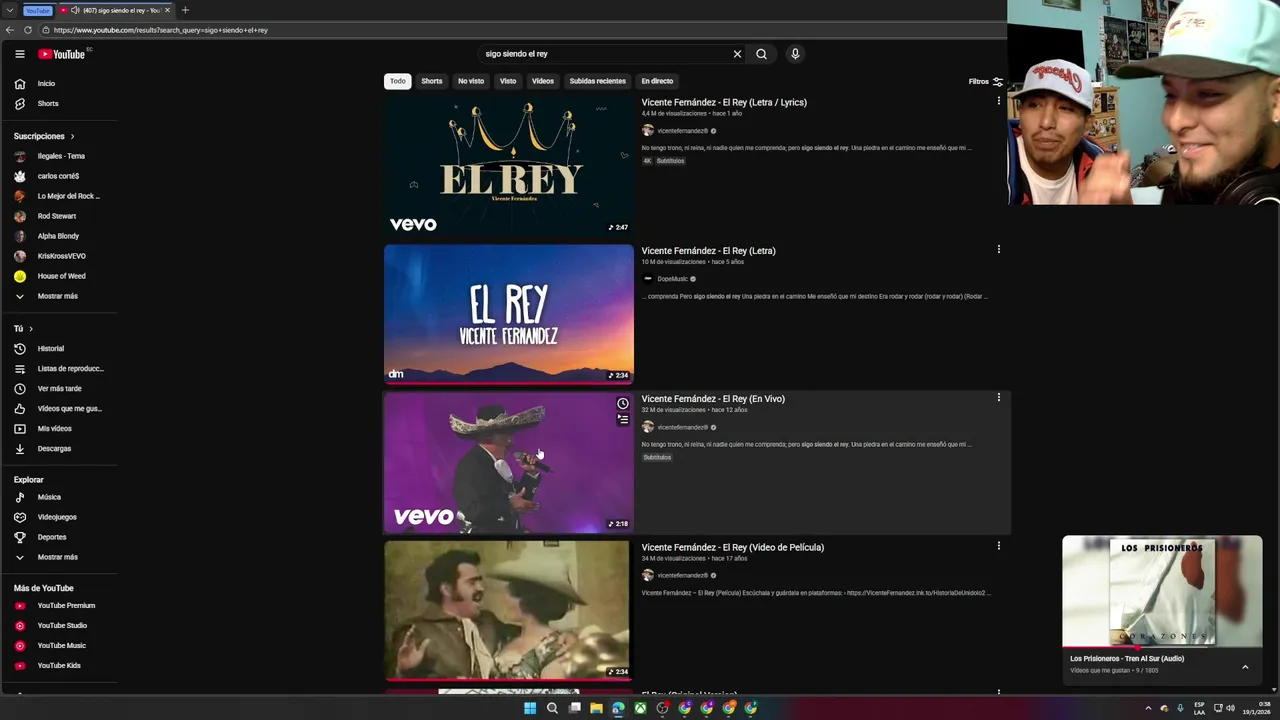The width and height of the screenshot is (1280, 720).
Task: Expand the Suscripciones section chevron
Action: pos(72,136)
